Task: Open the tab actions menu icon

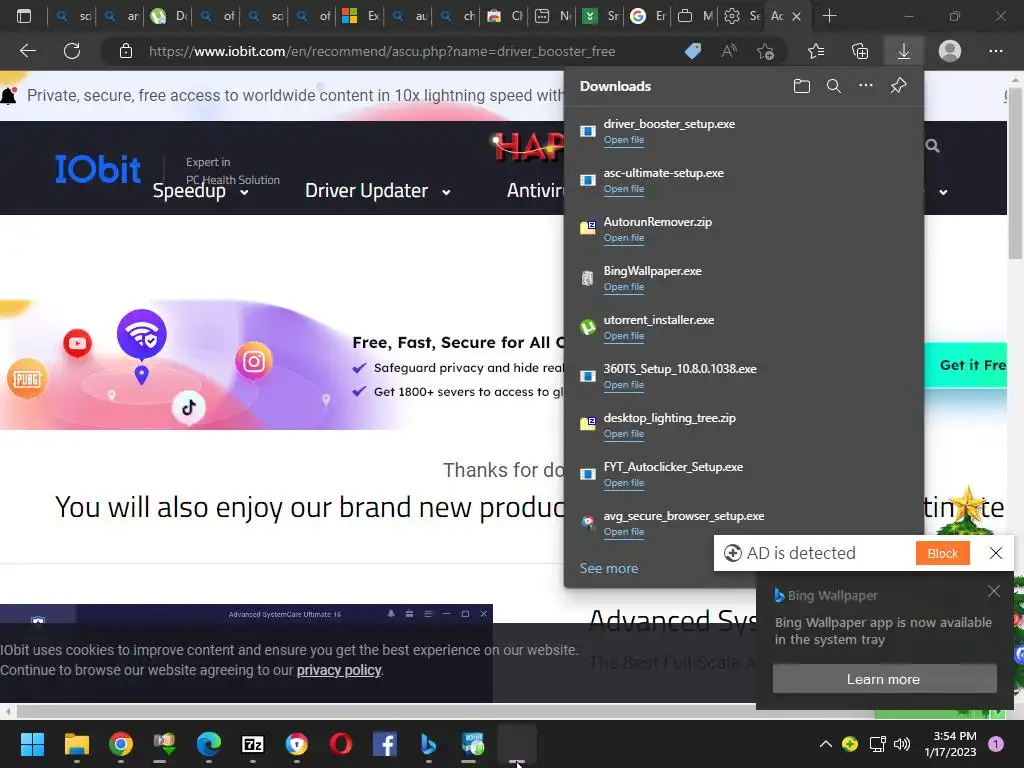Action: (x=24, y=16)
